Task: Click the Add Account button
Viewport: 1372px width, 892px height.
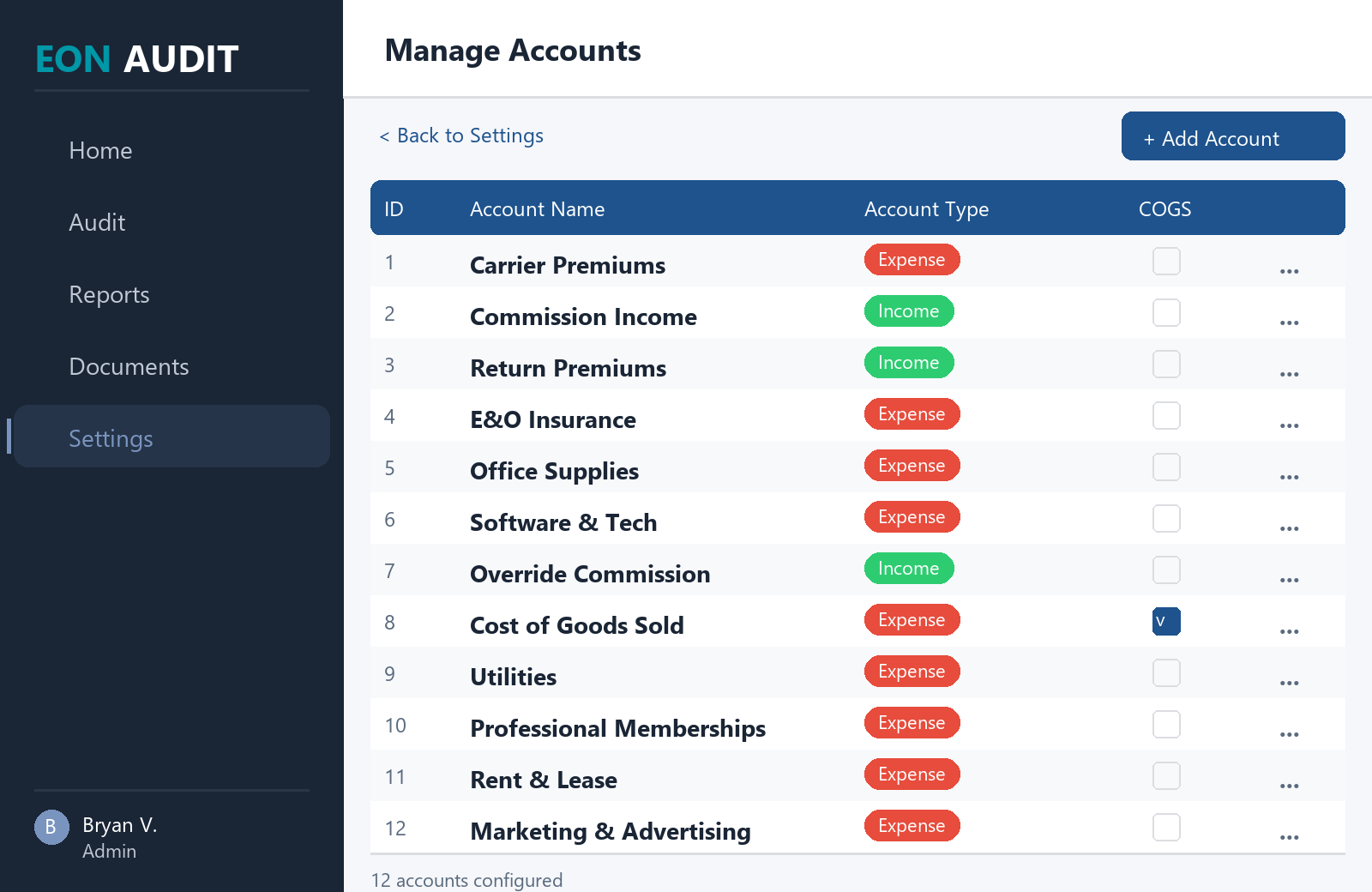Action: (1233, 136)
